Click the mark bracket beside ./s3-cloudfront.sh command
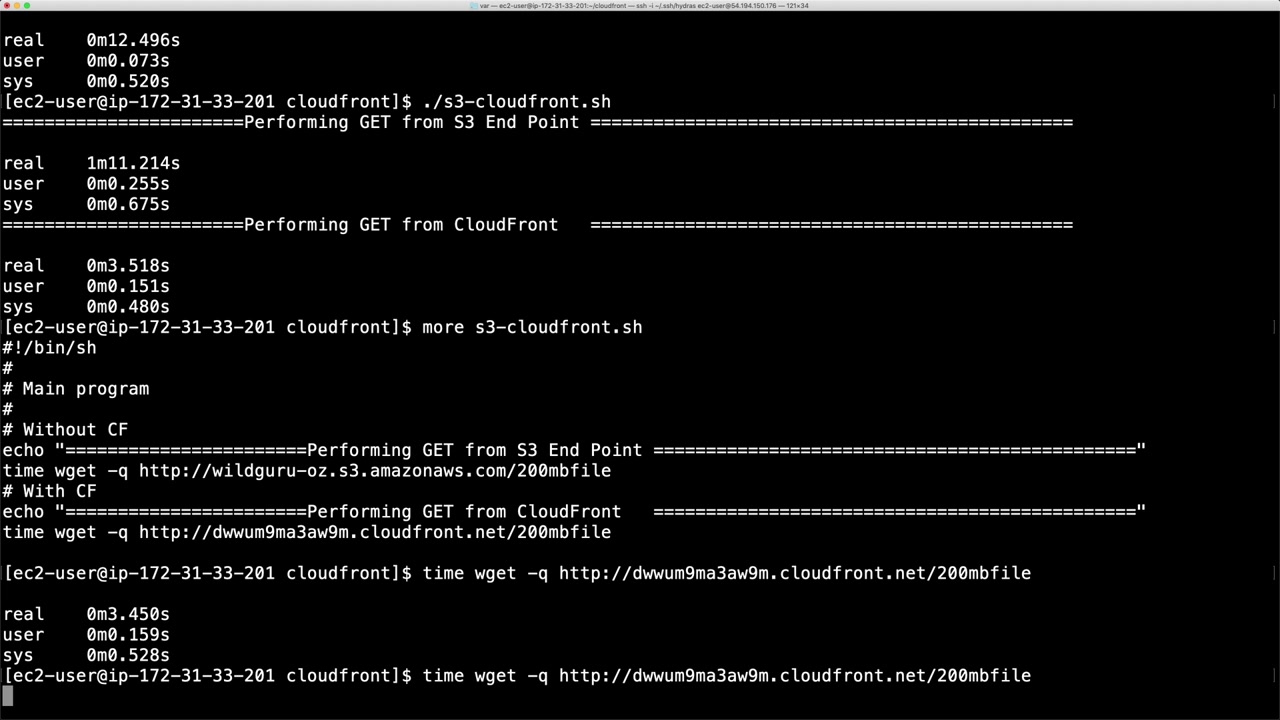 1275,102
